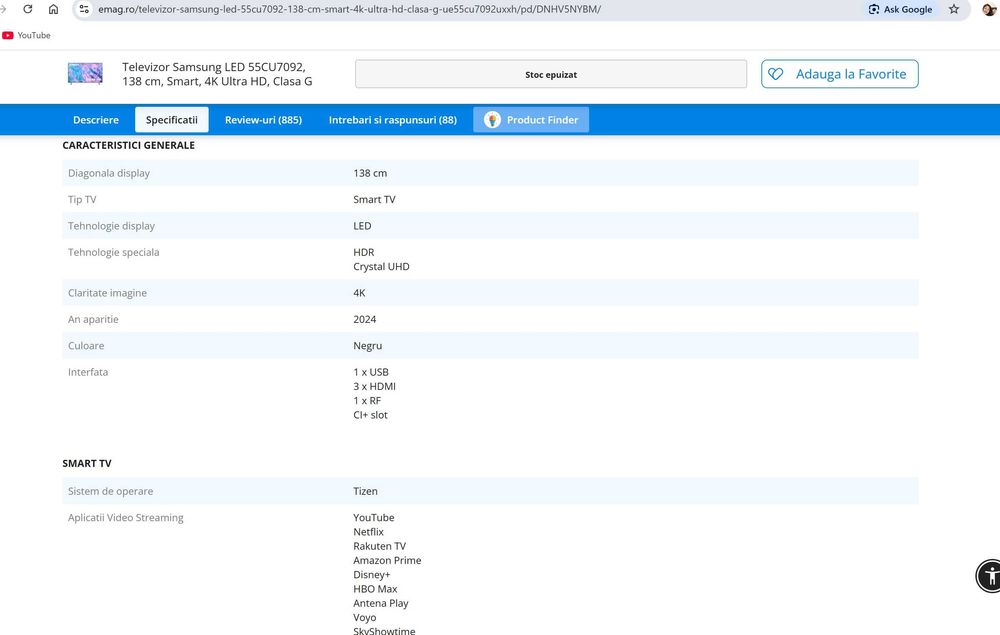Open the Product Finder tab

(x=531, y=120)
